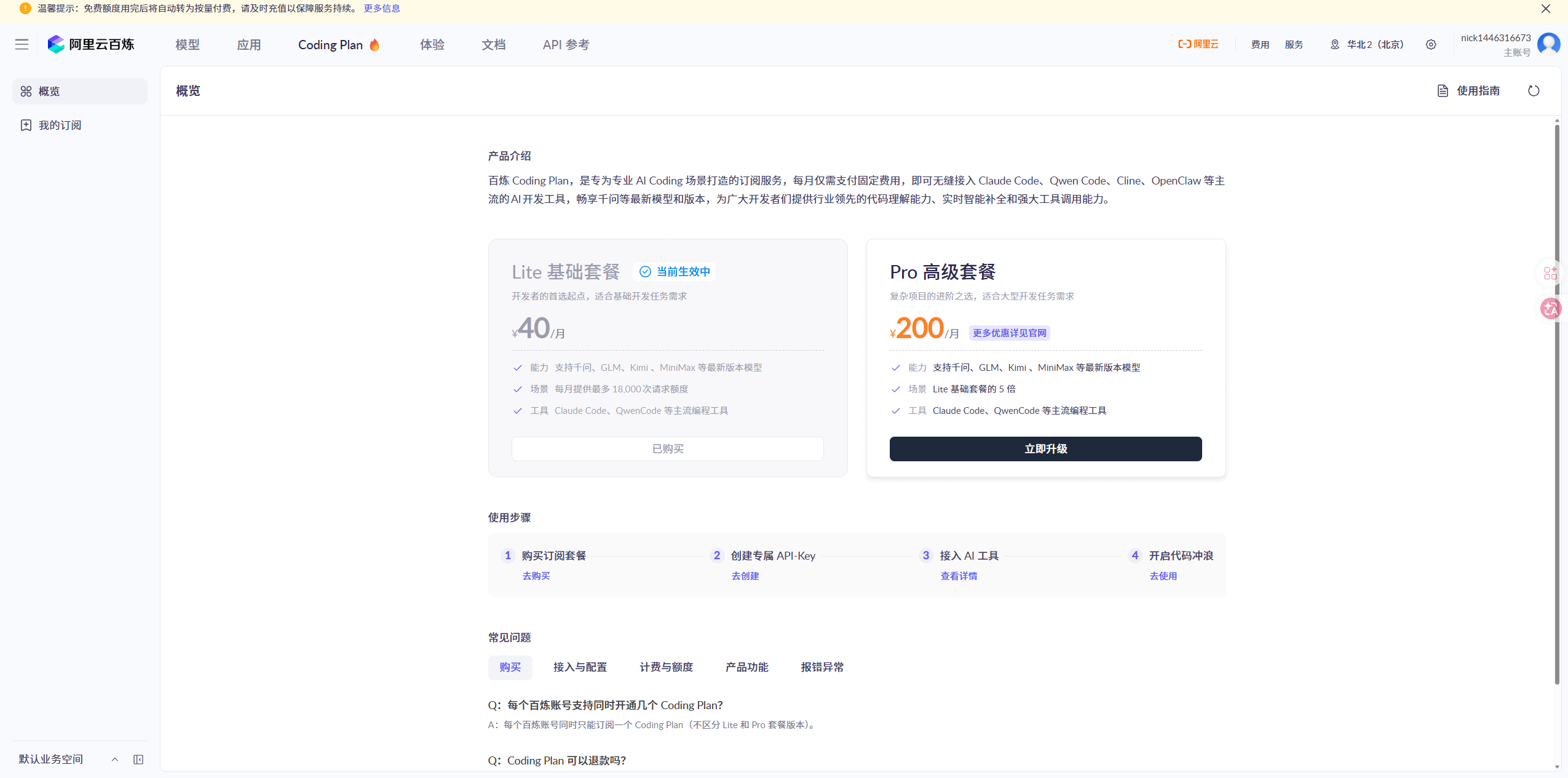Screen dimensions: 1568x778
Task: Open the hamburger menu icon
Action: tap(22, 44)
